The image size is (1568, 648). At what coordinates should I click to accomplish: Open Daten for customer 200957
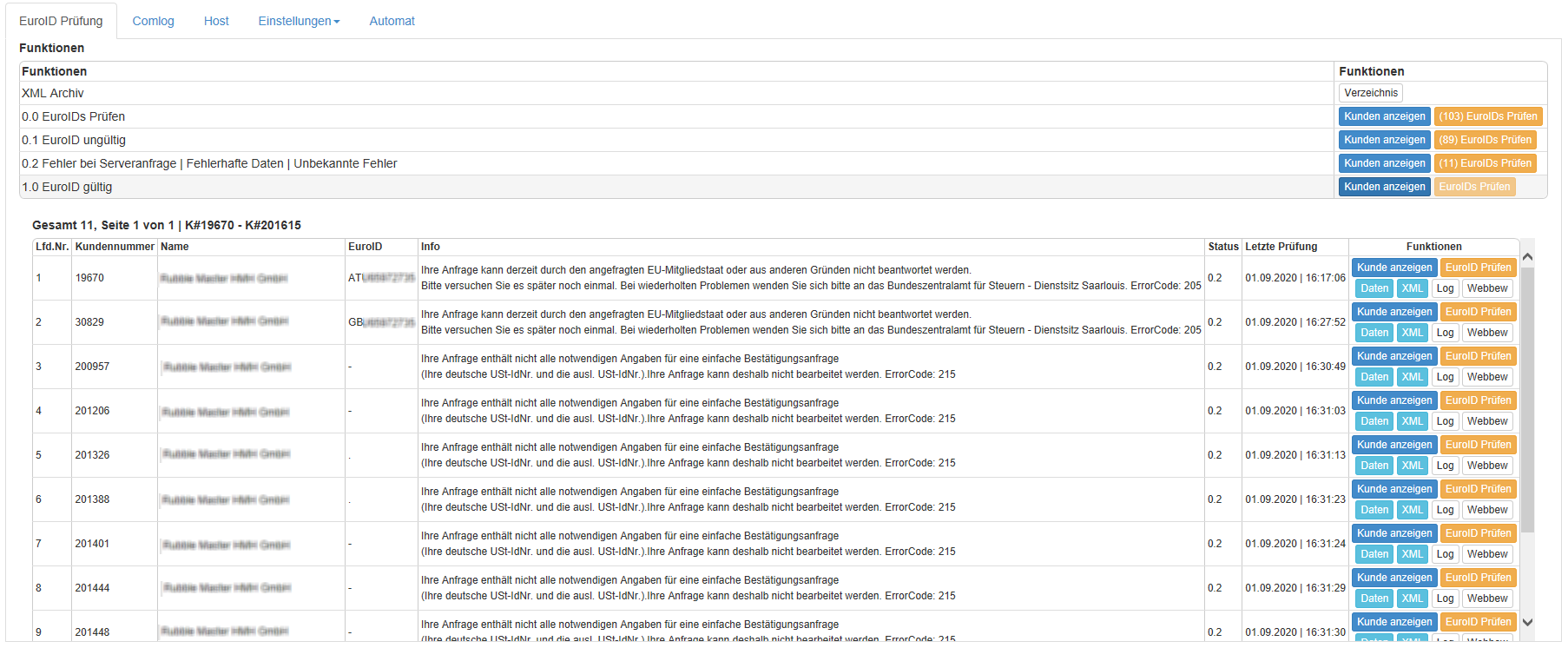1374,377
